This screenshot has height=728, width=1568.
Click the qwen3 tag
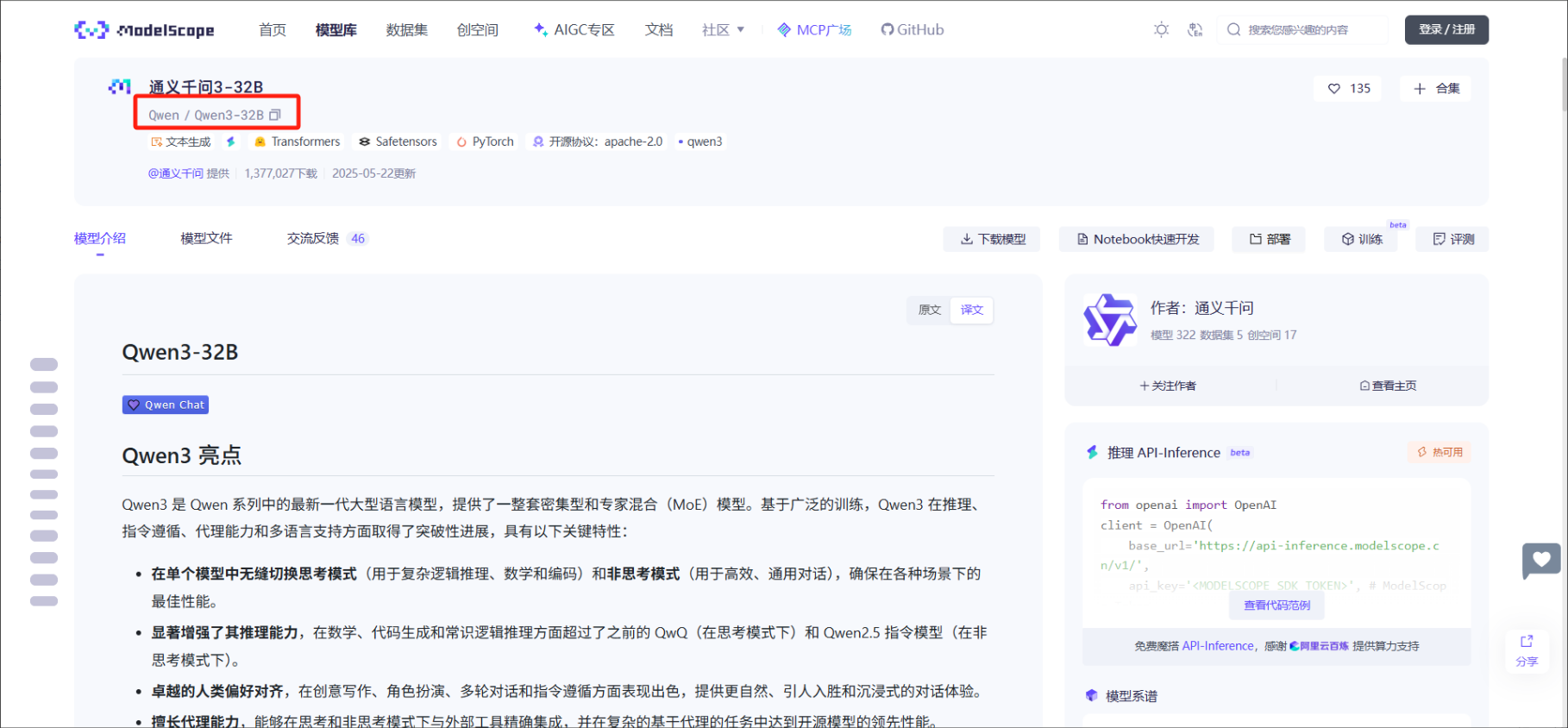pyautogui.click(x=700, y=141)
